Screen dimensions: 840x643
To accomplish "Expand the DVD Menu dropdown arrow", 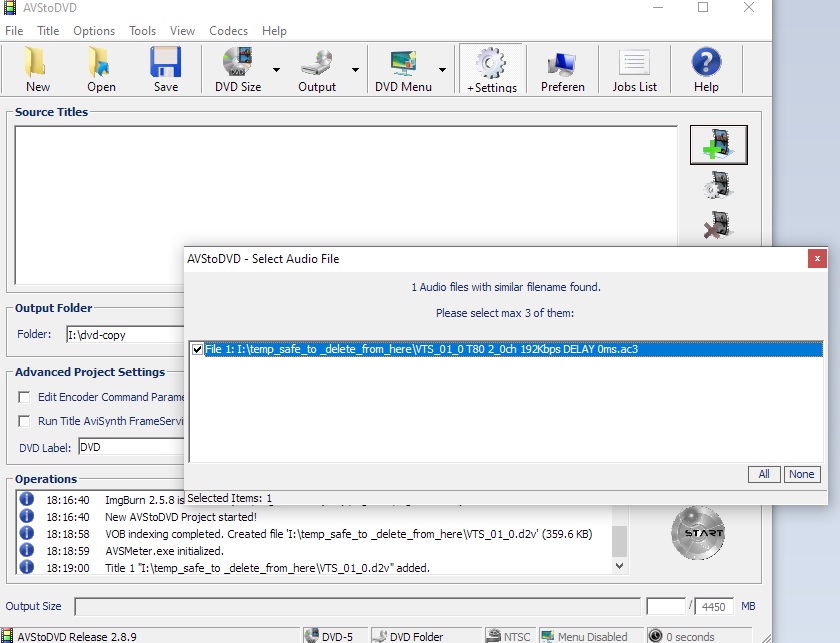I will tap(442, 70).
